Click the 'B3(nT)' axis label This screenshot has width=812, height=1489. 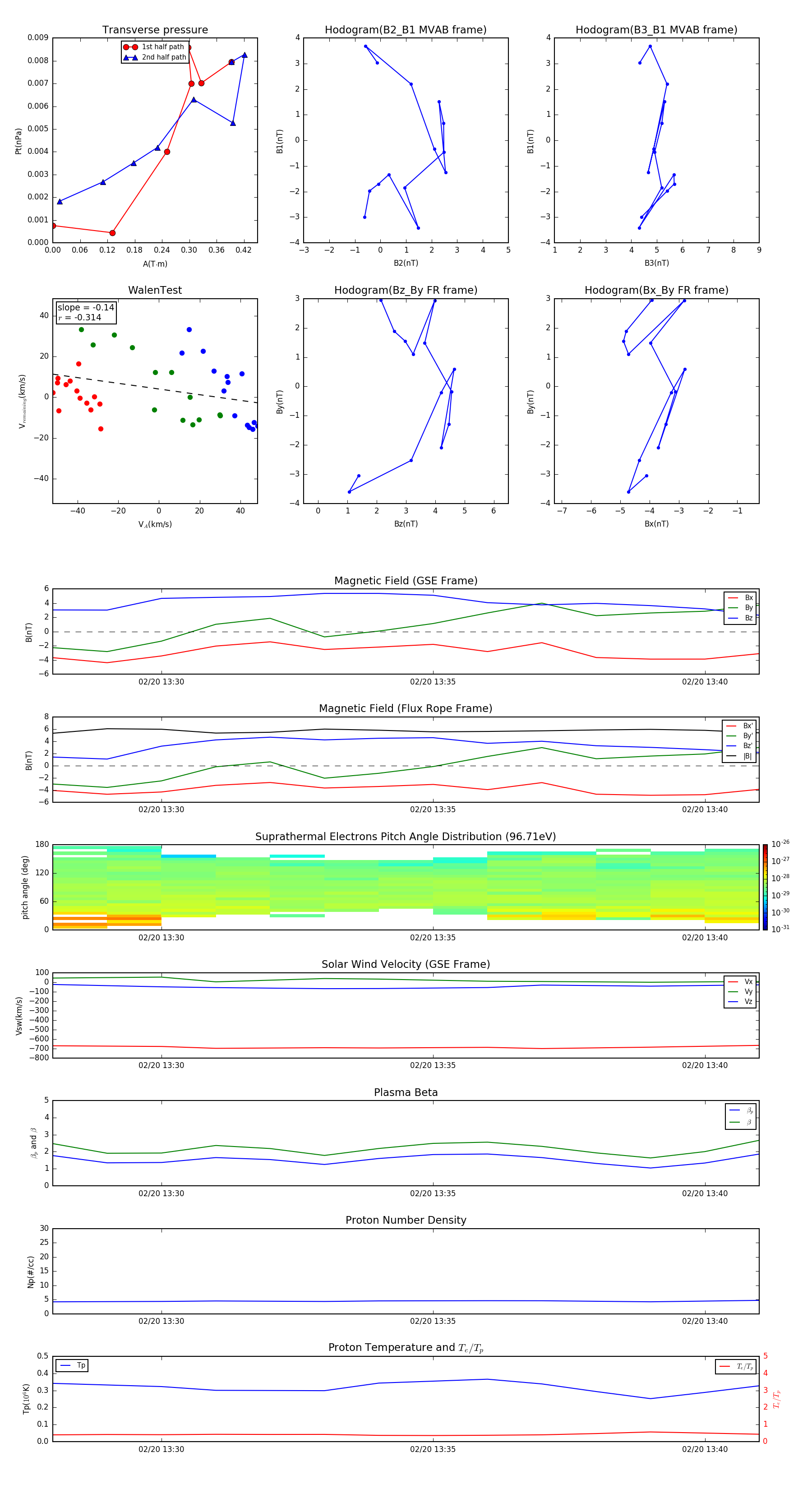[656, 263]
